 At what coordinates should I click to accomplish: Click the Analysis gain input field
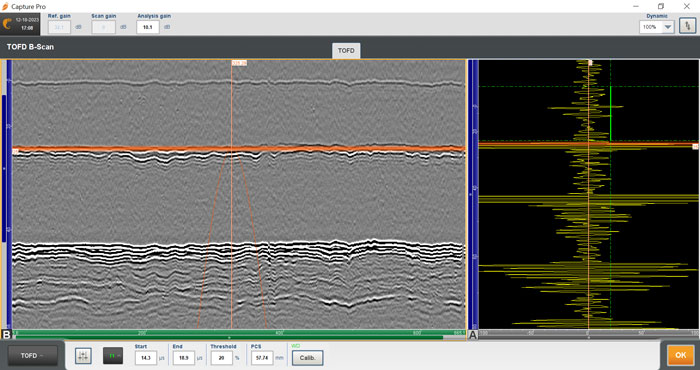coord(148,27)
